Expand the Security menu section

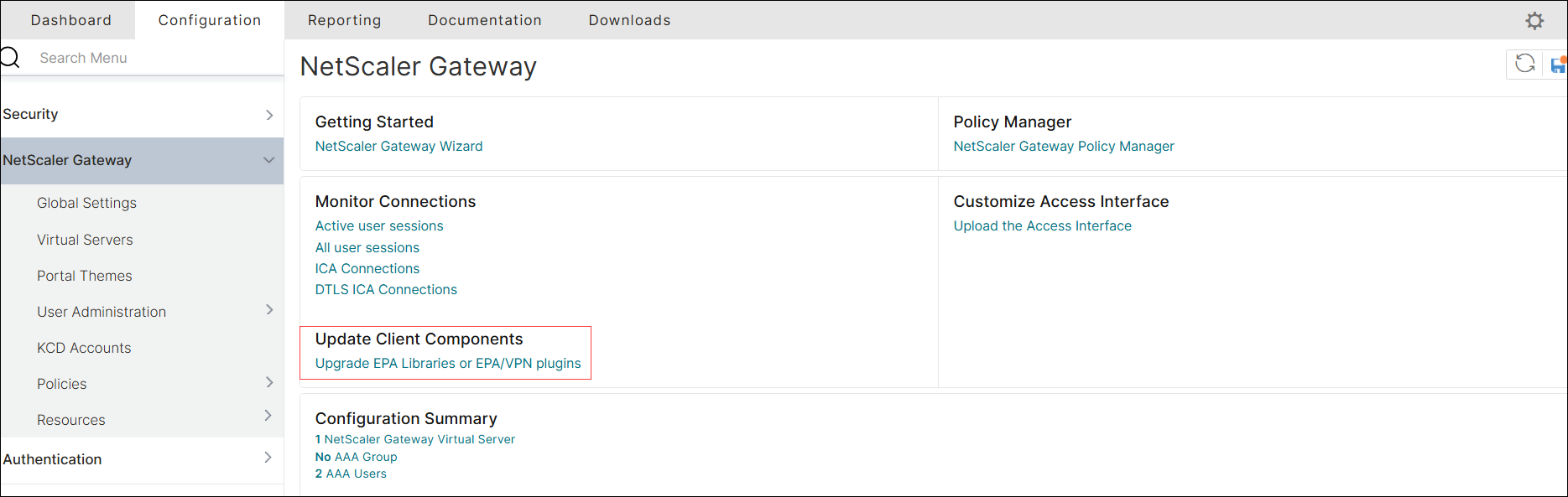(x=268, y=115)
